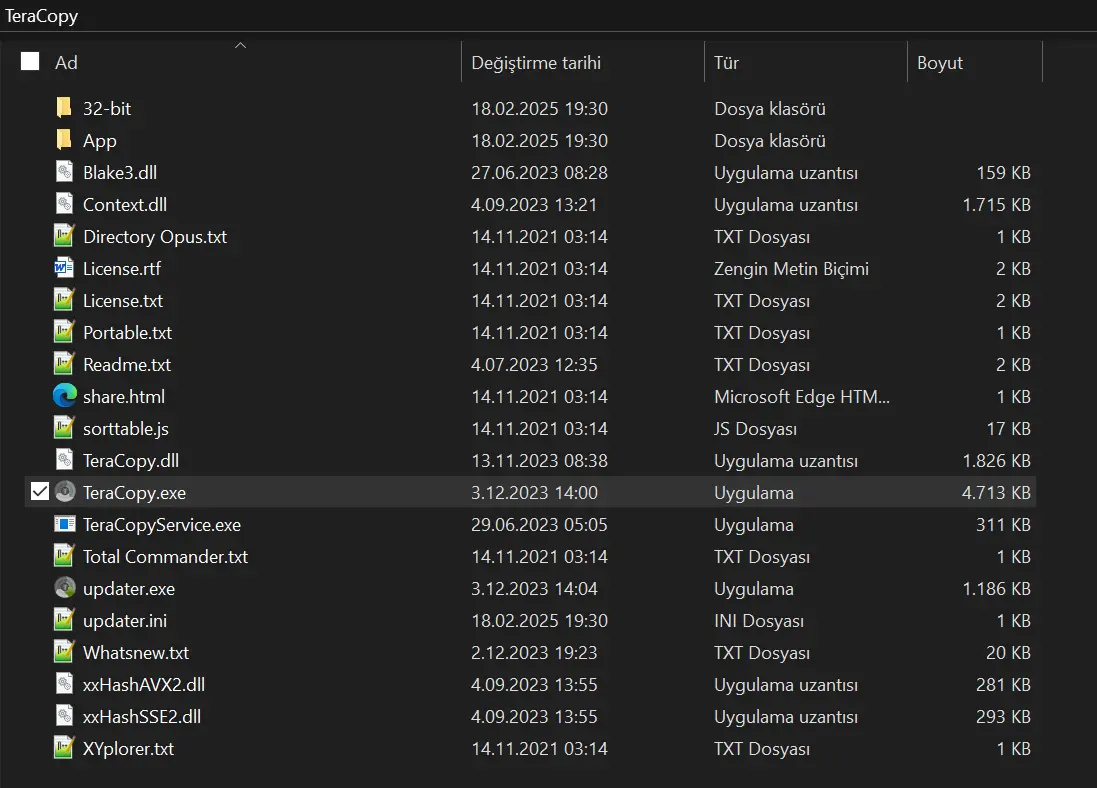Select the Total Commander.txt file name

[x=165, y=556]
